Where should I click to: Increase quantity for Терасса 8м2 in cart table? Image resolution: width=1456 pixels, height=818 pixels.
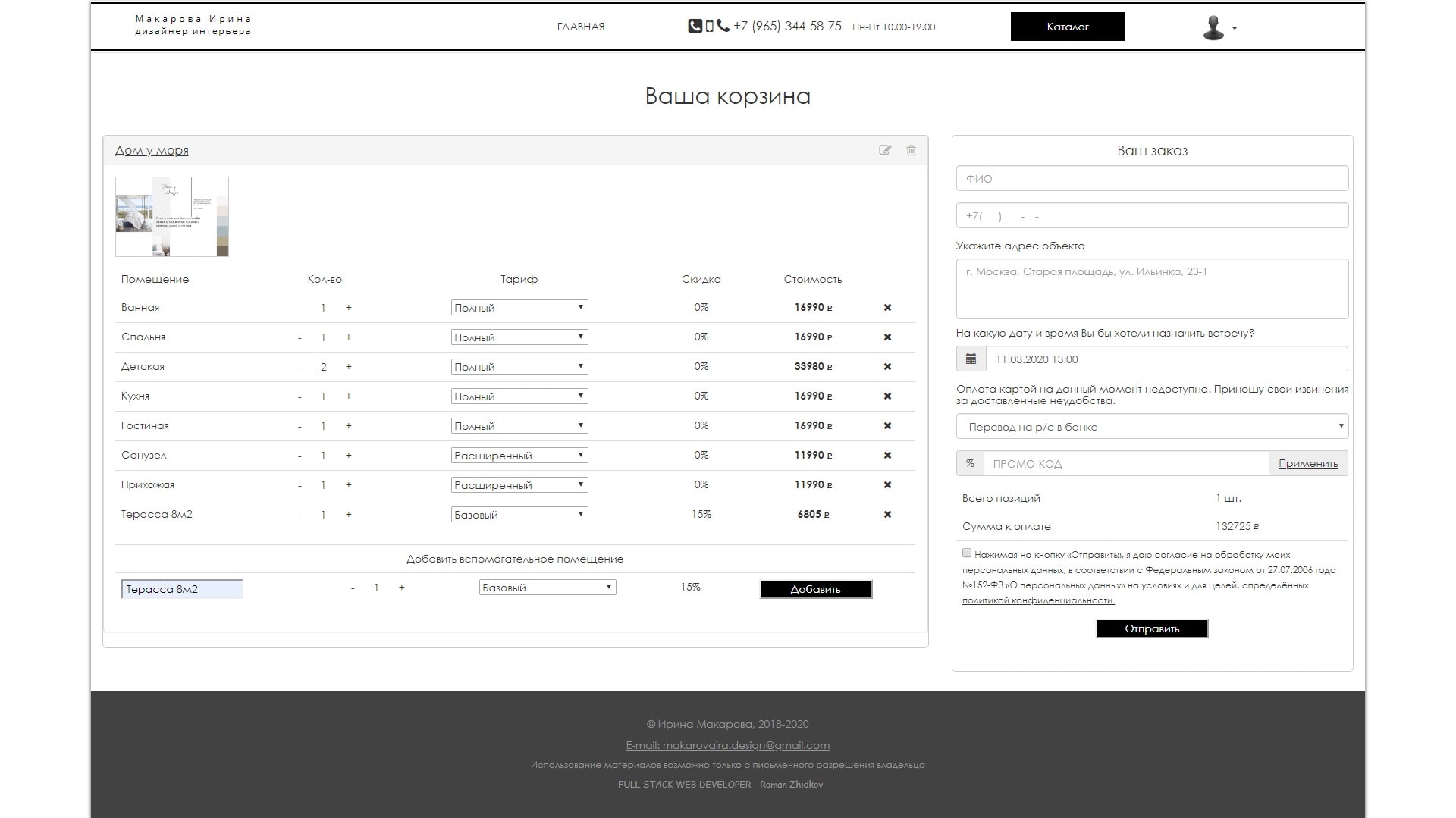pyautogui.click(x=349, y=515)
